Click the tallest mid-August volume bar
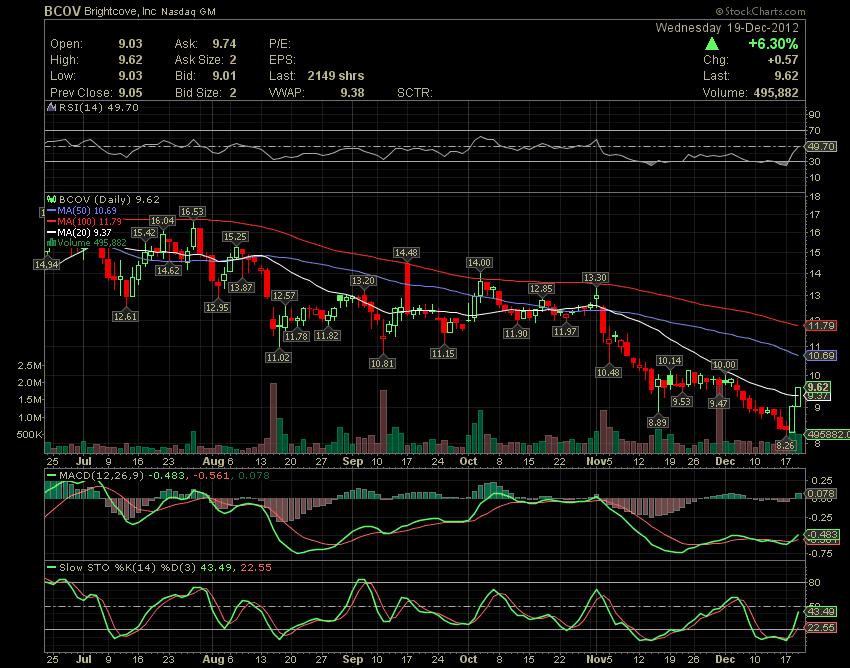850x668 pixels. pos(273,418)
